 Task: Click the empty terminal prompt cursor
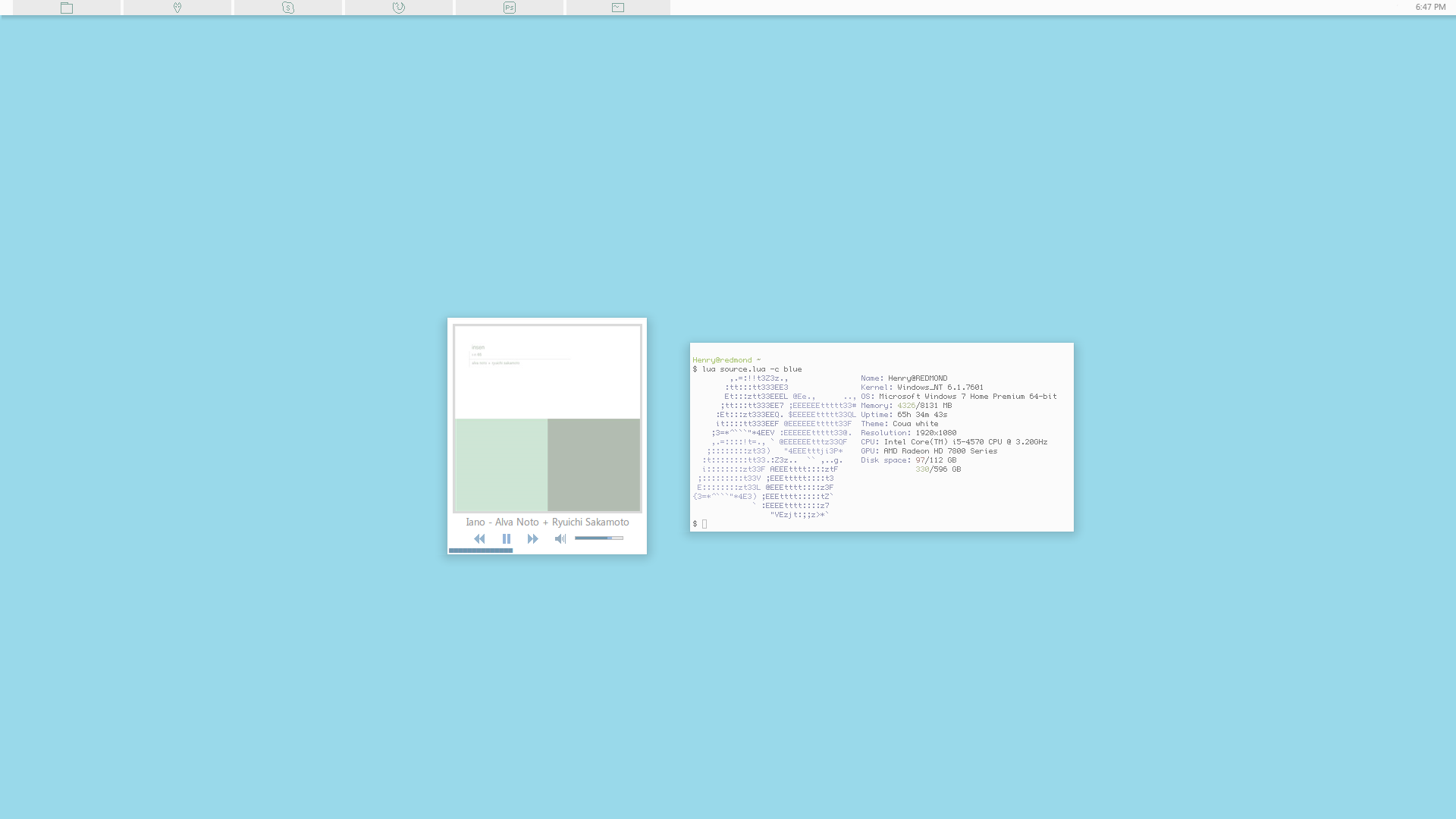[x=704, y=524]
